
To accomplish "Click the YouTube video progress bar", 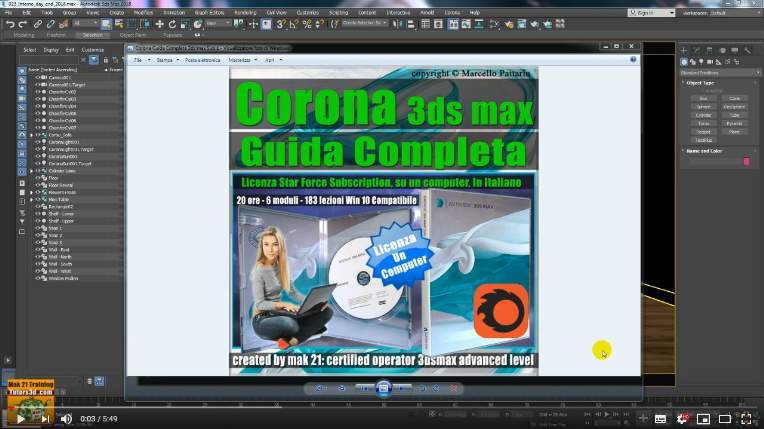I will [382, 407].
